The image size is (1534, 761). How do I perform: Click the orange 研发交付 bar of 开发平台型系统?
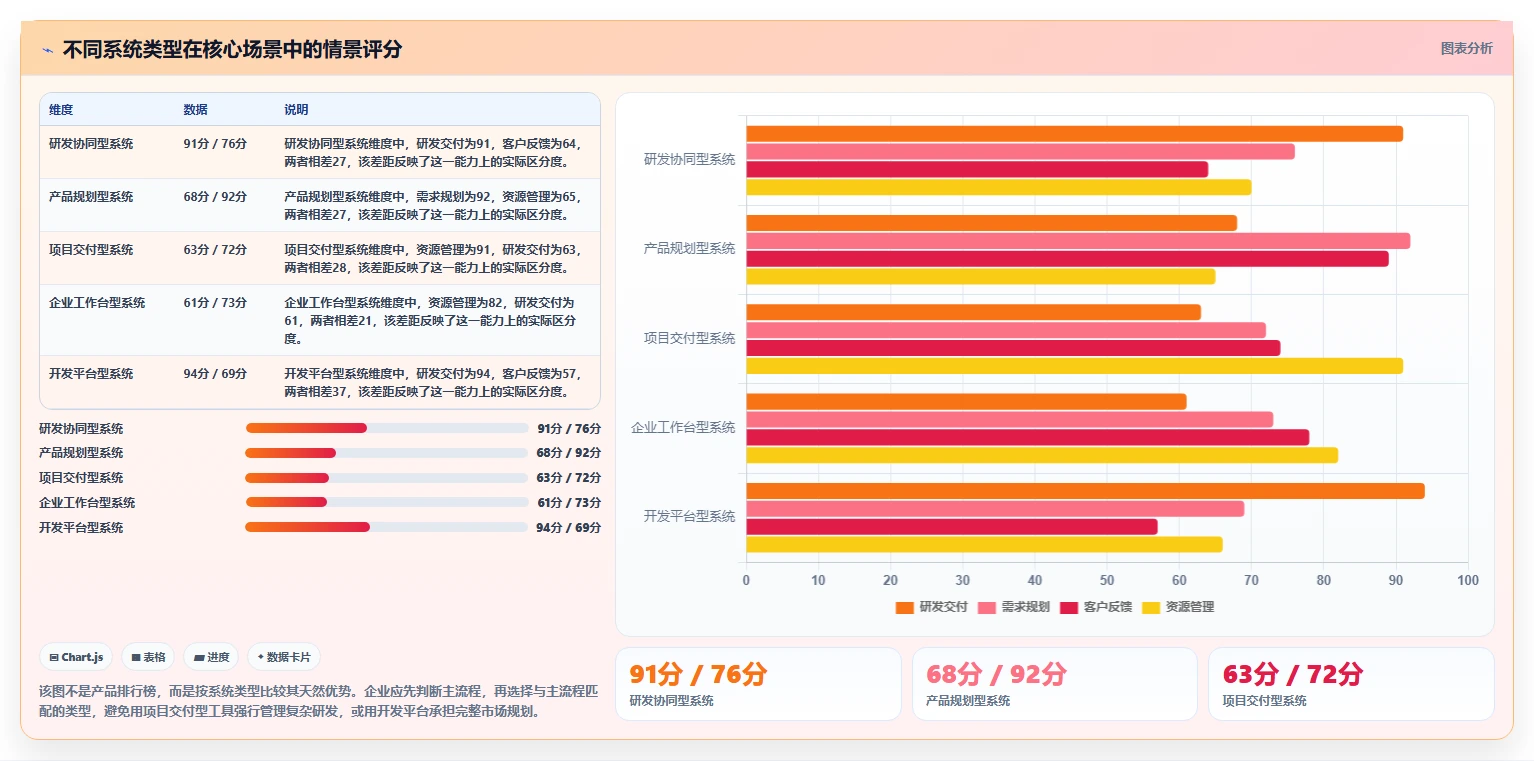1085,491
